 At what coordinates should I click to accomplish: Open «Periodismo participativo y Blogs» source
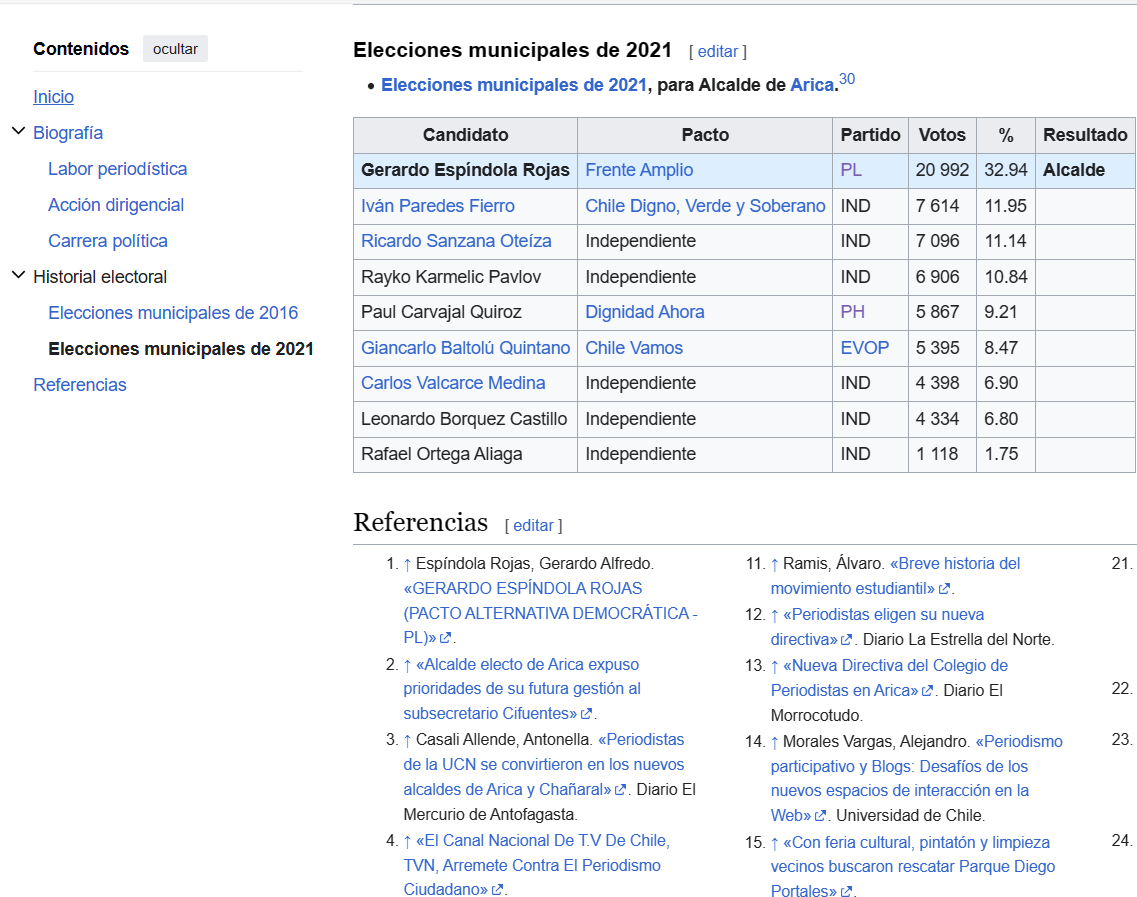(917, 778)
